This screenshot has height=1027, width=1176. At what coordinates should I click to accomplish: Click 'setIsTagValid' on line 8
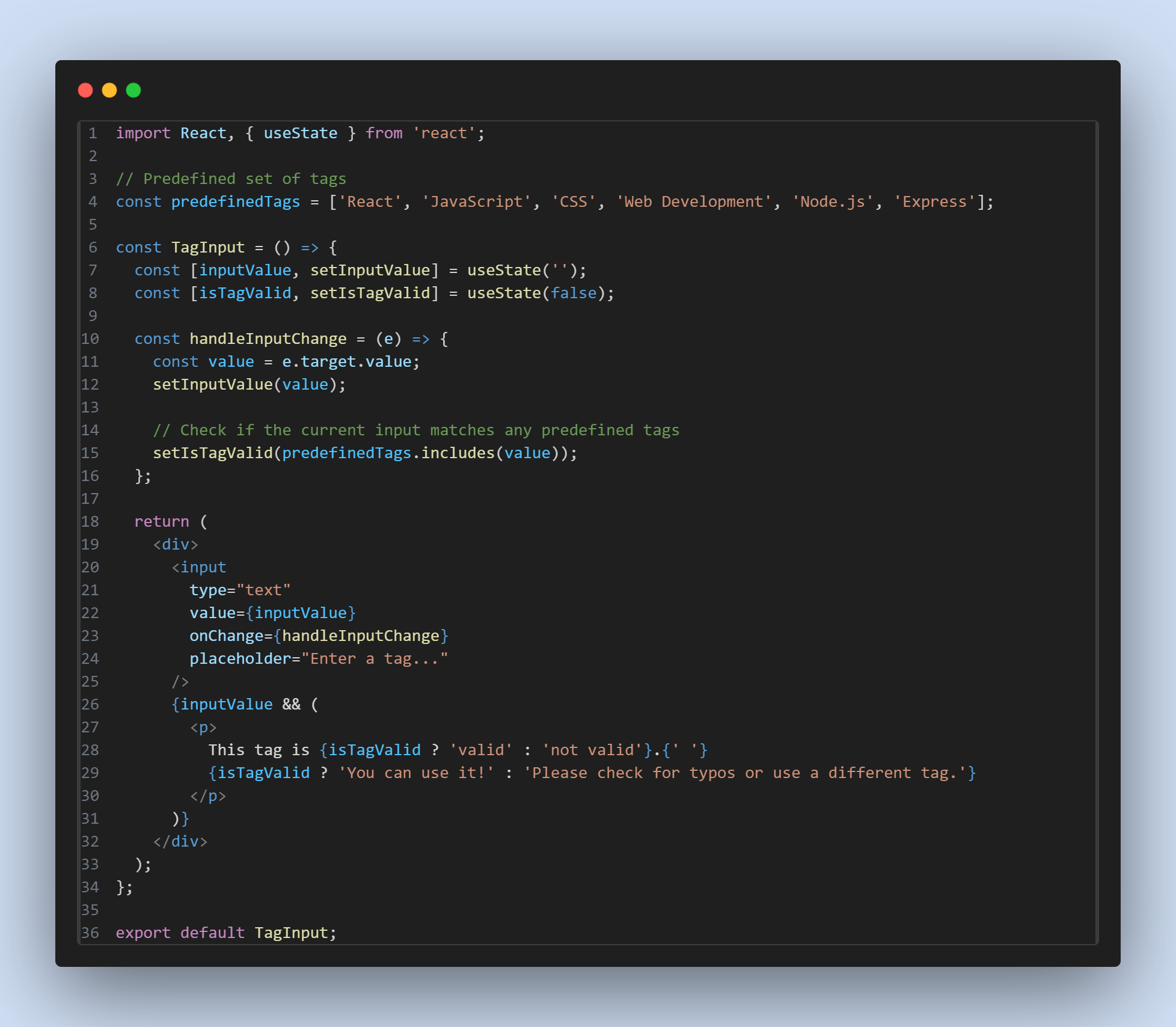point(370,293)
